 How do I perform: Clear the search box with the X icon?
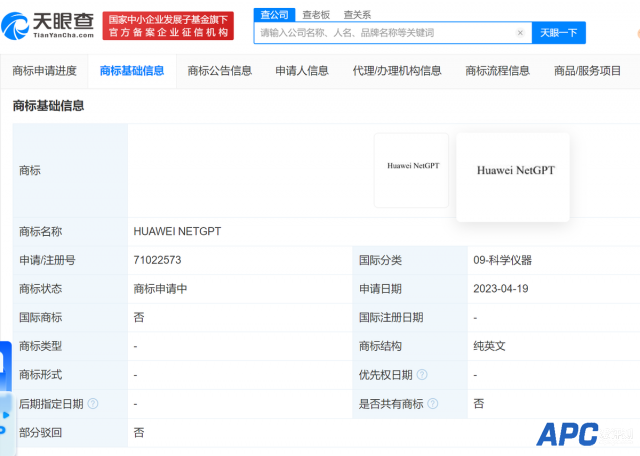520,33
